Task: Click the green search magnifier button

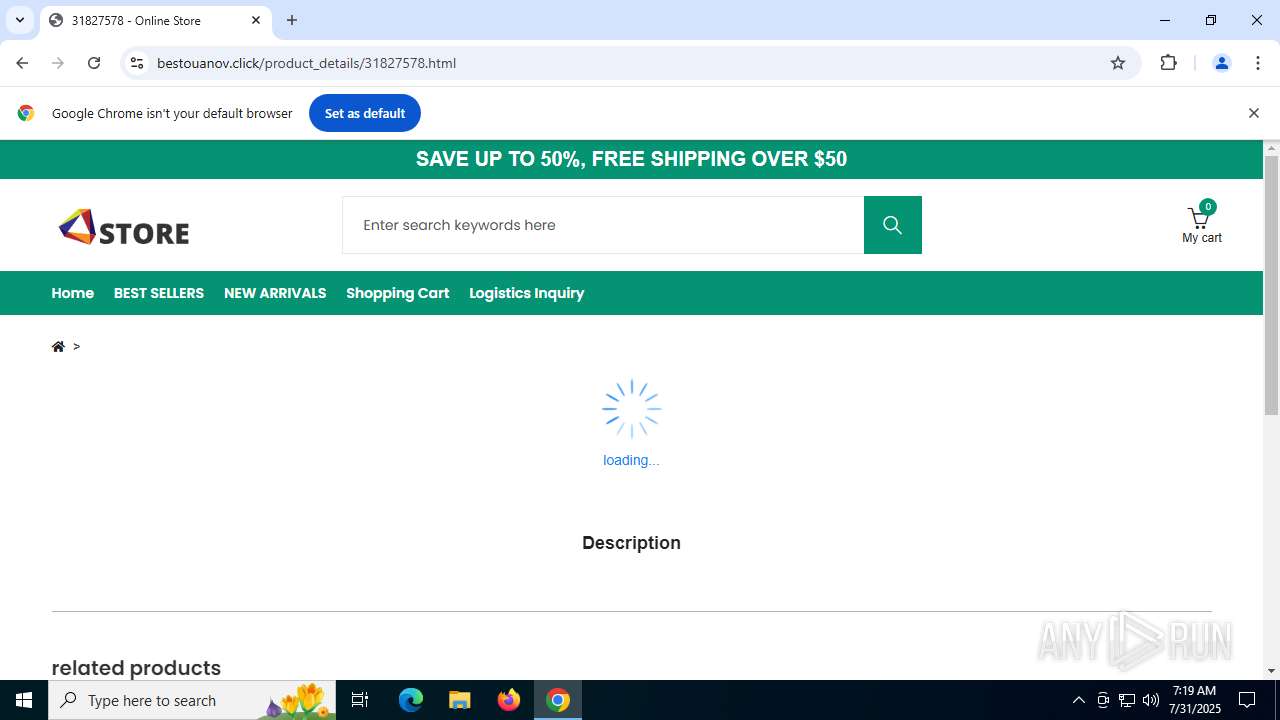Action: click(x=892, y=225)
